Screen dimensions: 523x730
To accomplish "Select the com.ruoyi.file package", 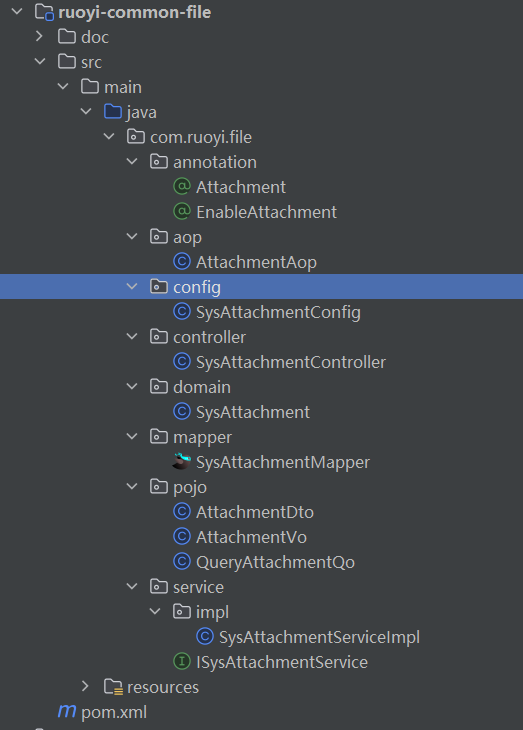I will click(201, 137).
